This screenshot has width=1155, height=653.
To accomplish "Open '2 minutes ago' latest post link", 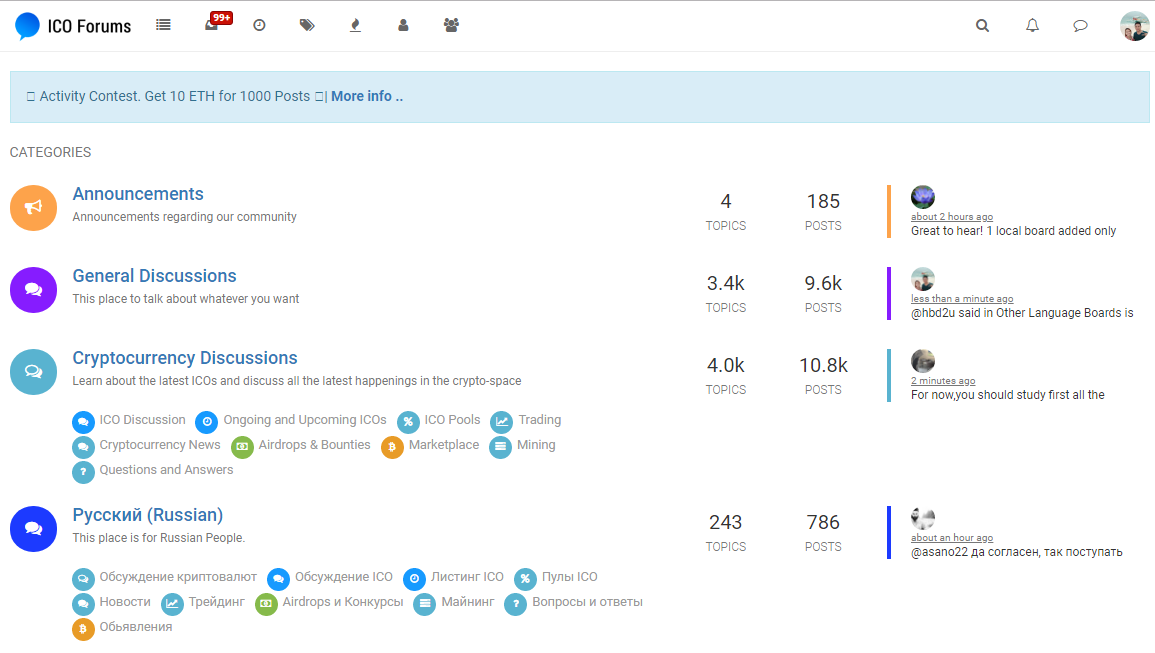I will point(943,380).
